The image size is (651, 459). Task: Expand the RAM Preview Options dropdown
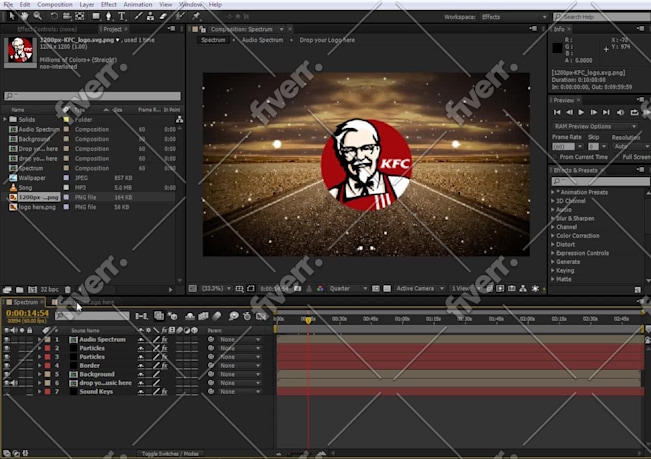coord(595,126)
